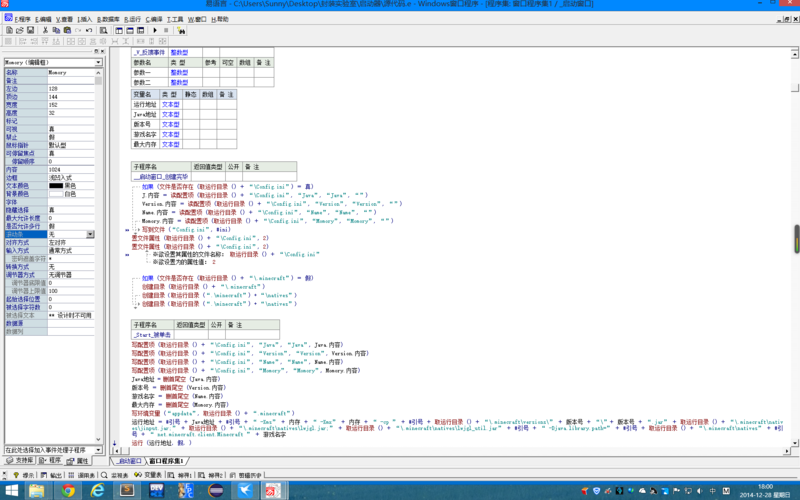The image size is (800, 500).
Task: Click the code editor vertical scrollbar down arrow
Action: click(794, 443)
